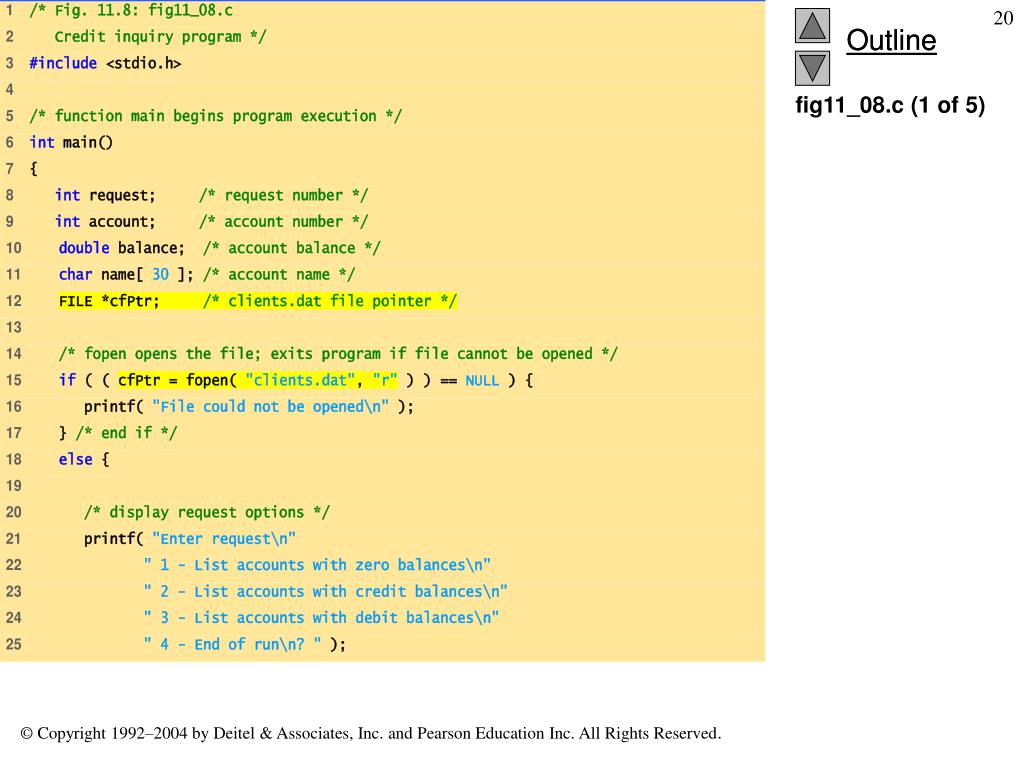The width and height of the screenshot is (1024, 768).
Task: Click the "clients.dat file pointer" comment
Action: point(330,301)
